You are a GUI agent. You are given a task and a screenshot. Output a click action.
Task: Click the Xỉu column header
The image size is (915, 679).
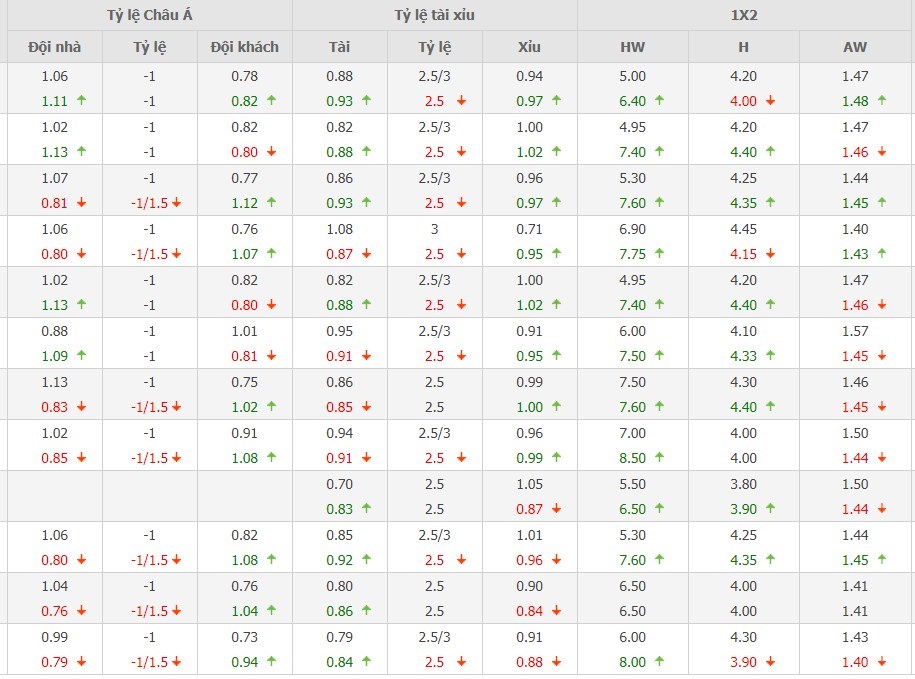529,47
